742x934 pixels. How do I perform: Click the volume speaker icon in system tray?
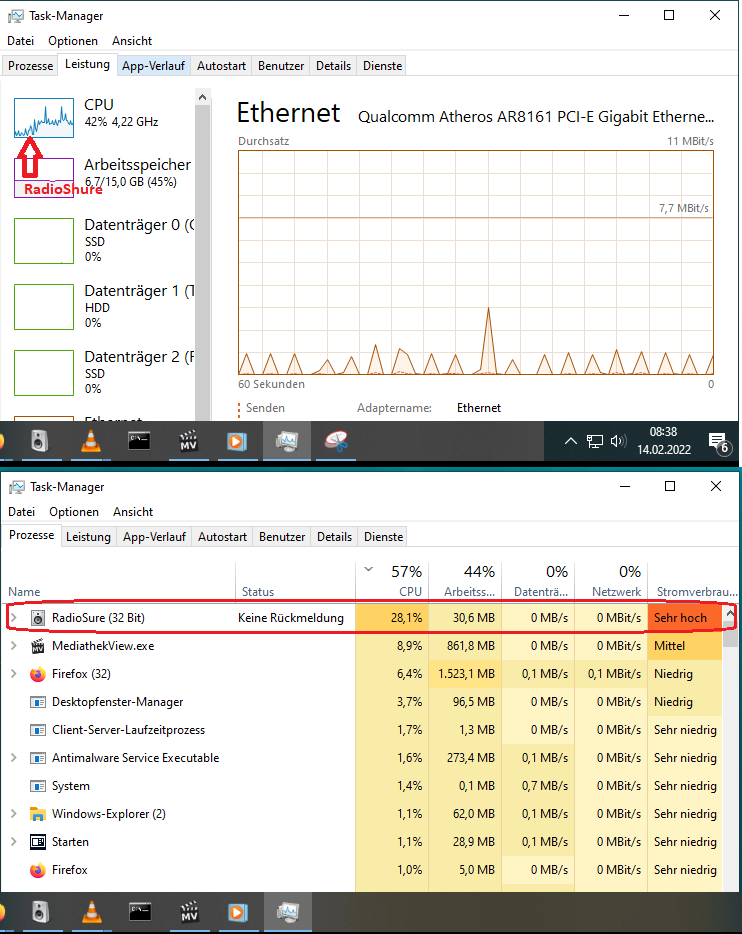618,441
